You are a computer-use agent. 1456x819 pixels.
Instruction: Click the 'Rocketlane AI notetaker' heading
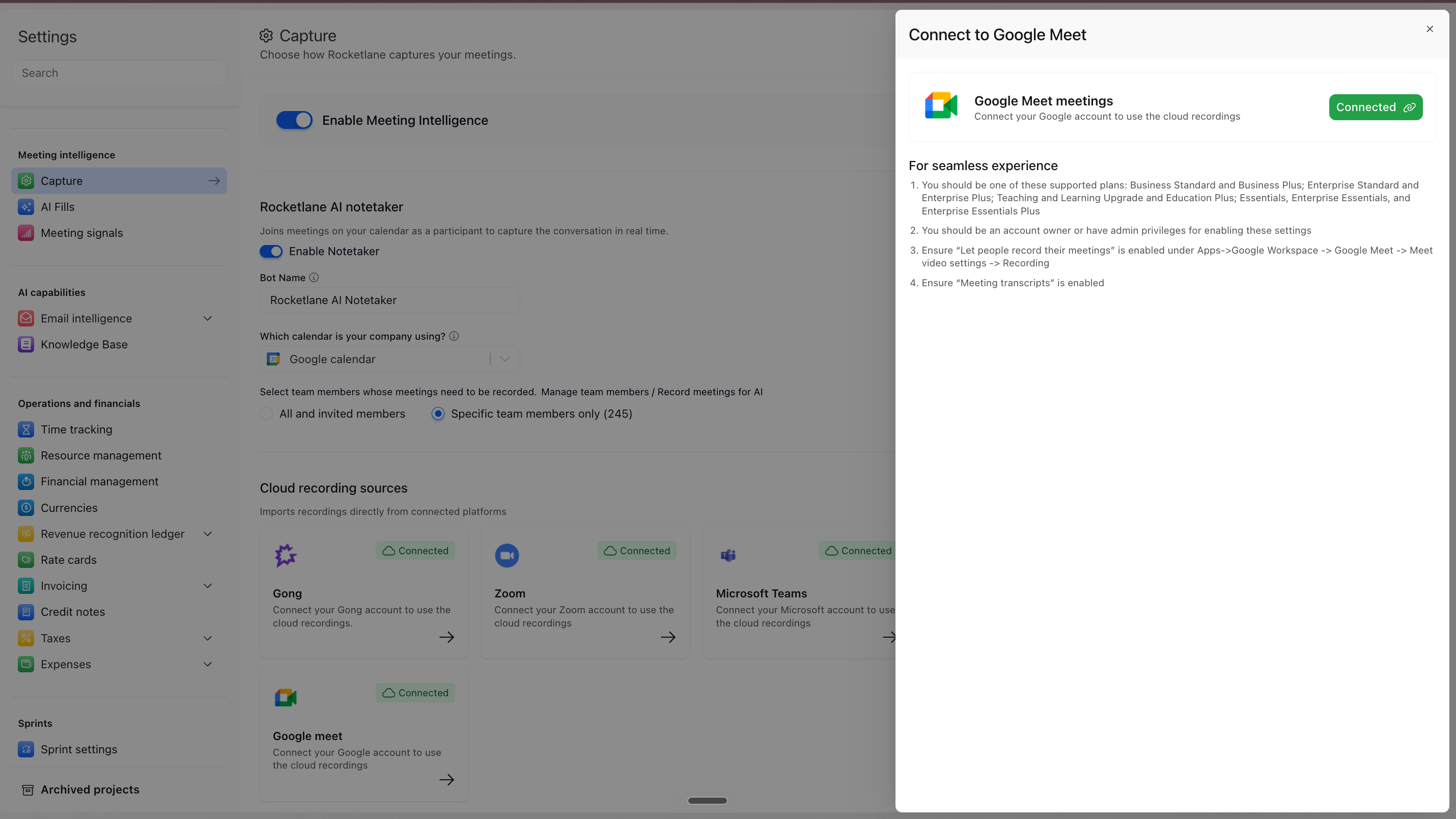pos(331,207)
